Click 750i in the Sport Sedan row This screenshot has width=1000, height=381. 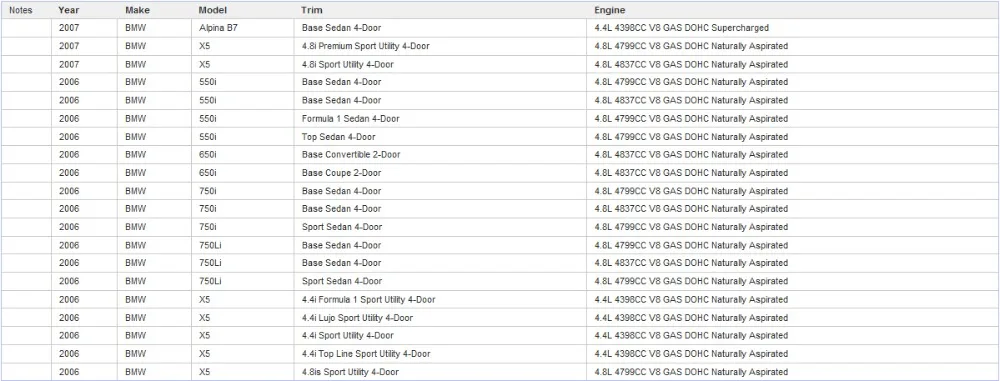208,227
